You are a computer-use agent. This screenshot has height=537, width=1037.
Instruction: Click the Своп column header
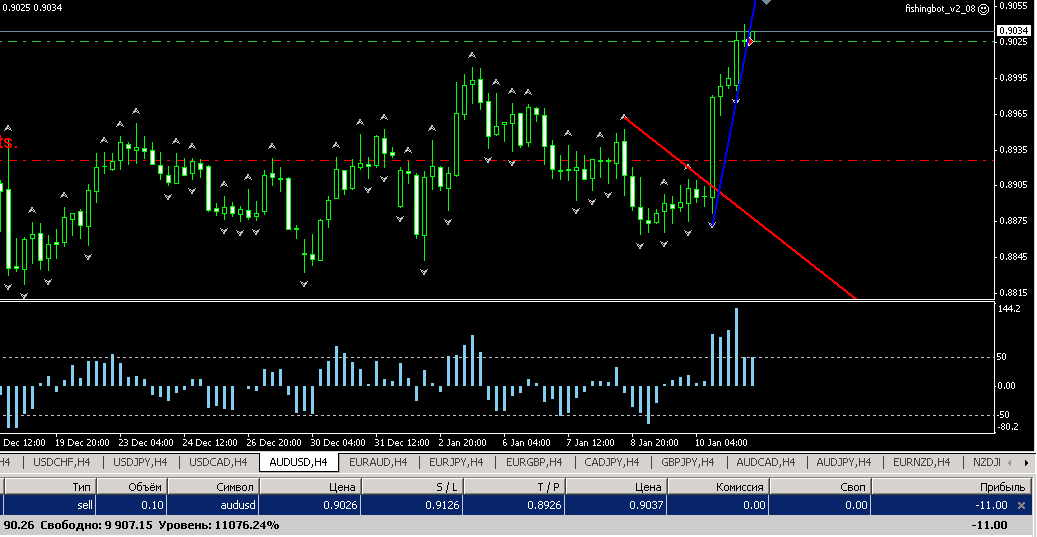tap(820, 487)
